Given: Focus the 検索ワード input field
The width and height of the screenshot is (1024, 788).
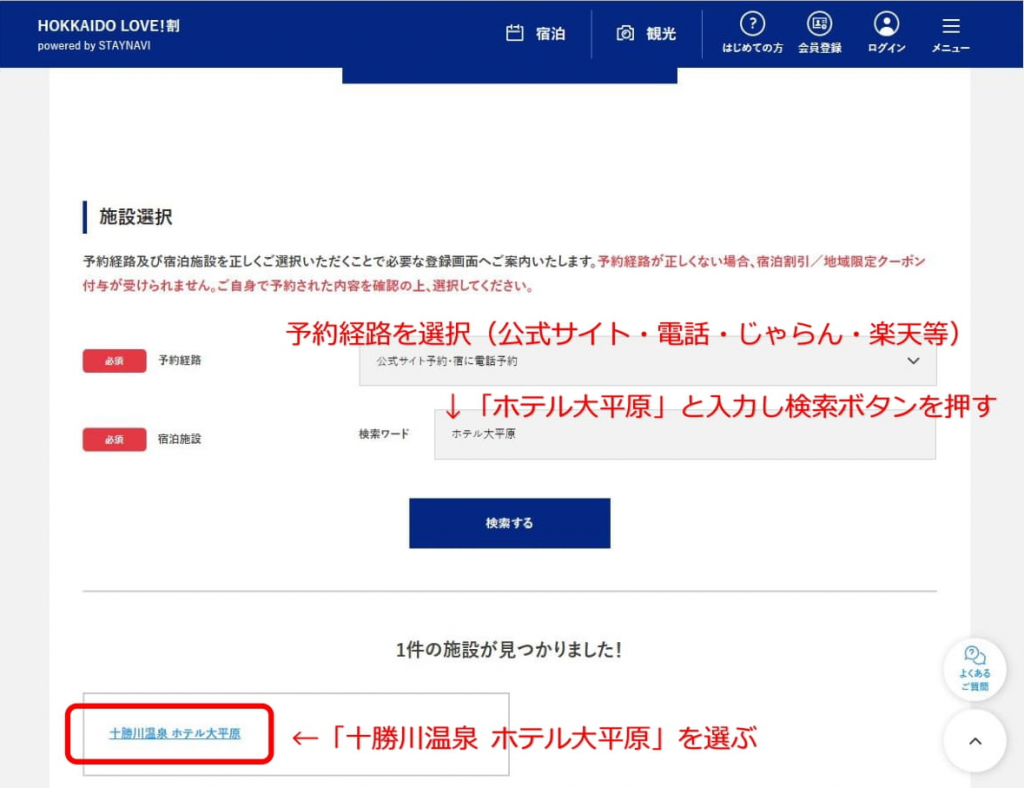Looking at the screenshot, I should click(685, 434).
